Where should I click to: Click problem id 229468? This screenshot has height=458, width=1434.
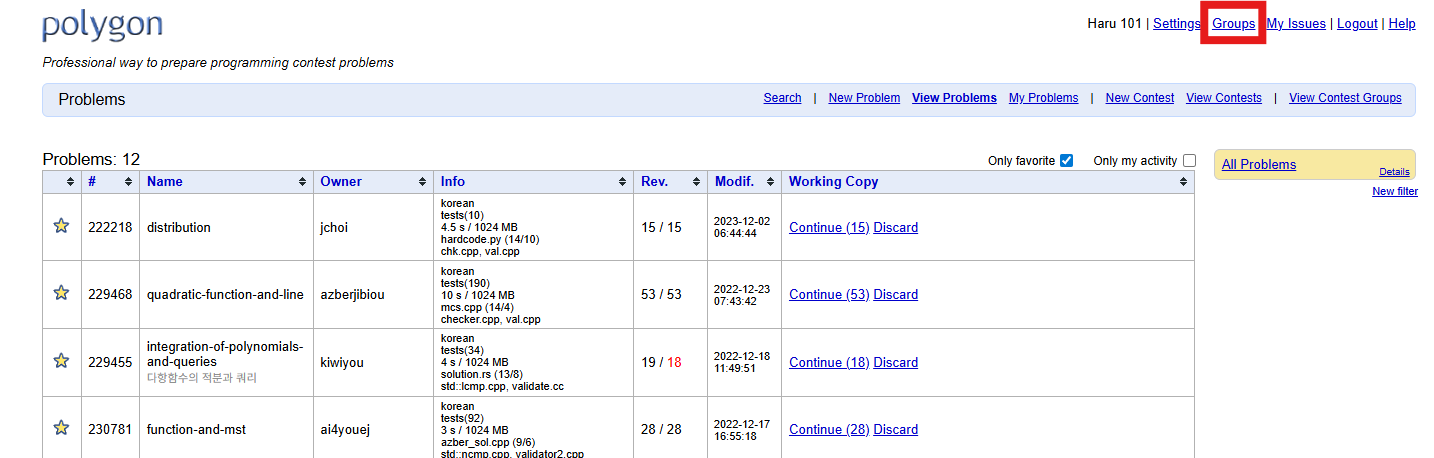pyautogui.click(x=110, y=294)
